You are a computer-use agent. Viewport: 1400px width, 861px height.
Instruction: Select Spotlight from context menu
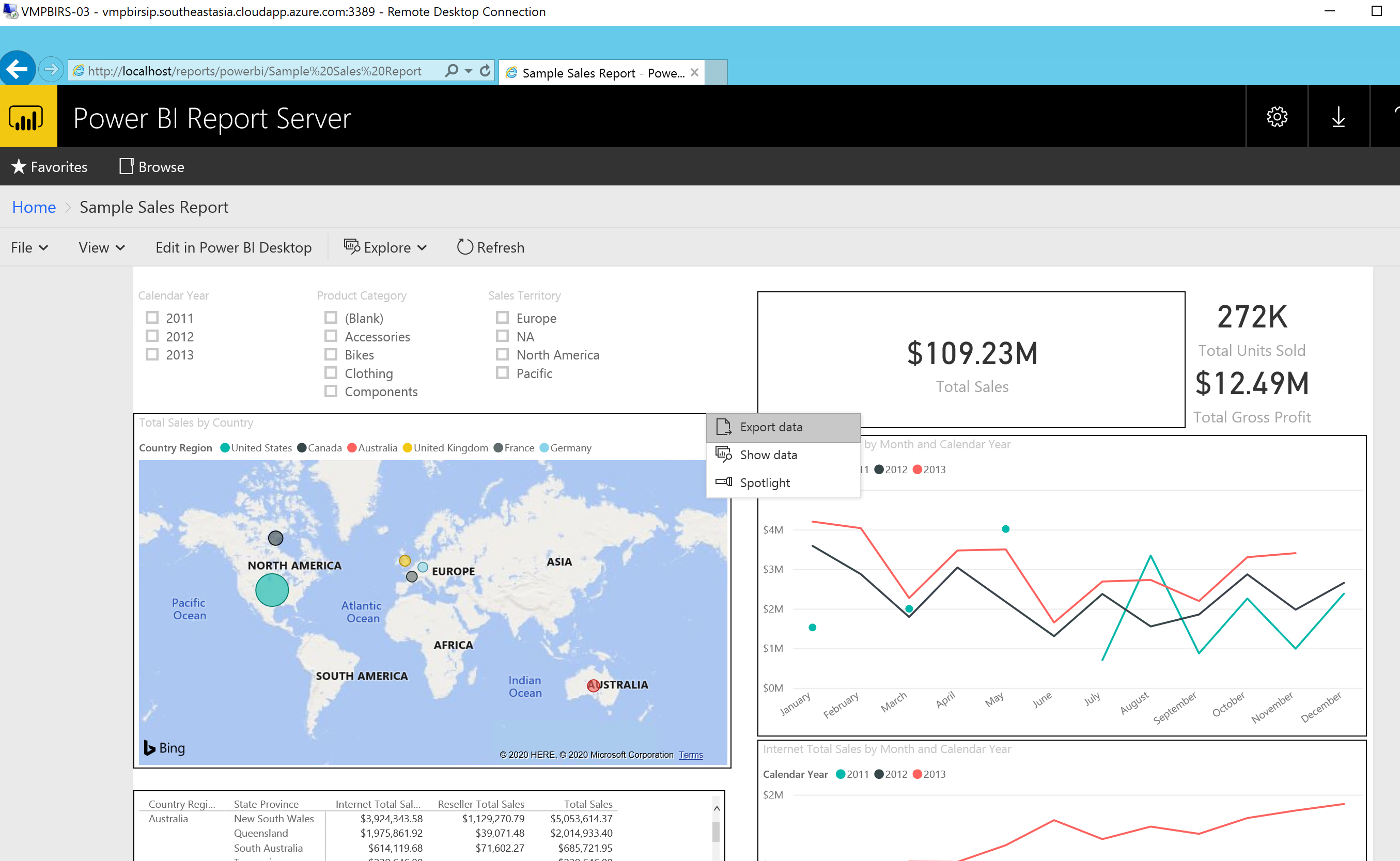tap(783, 482)
